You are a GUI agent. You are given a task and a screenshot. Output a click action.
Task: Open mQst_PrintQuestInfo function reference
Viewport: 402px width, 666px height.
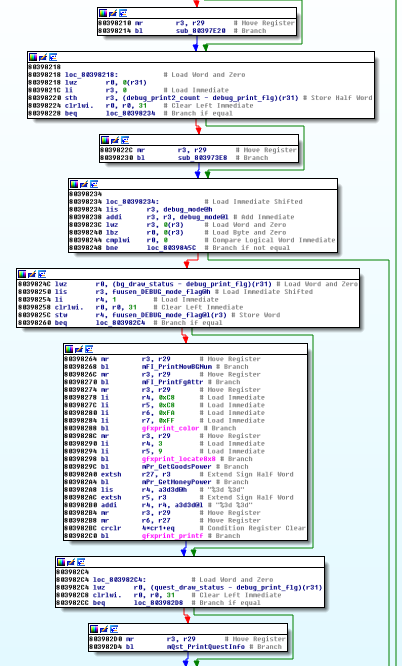206,646
